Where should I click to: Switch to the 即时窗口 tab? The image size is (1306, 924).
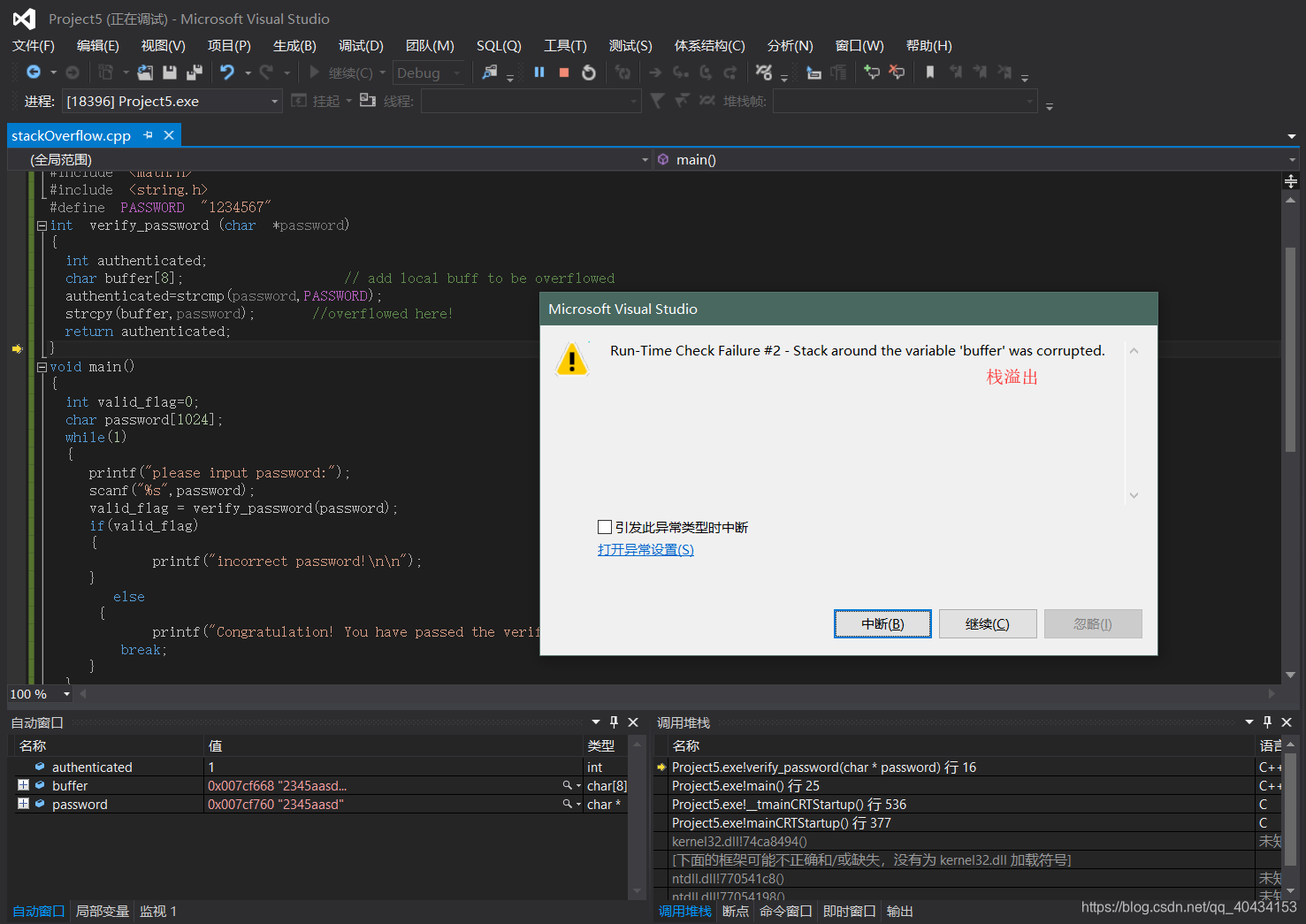coord(850,911)
